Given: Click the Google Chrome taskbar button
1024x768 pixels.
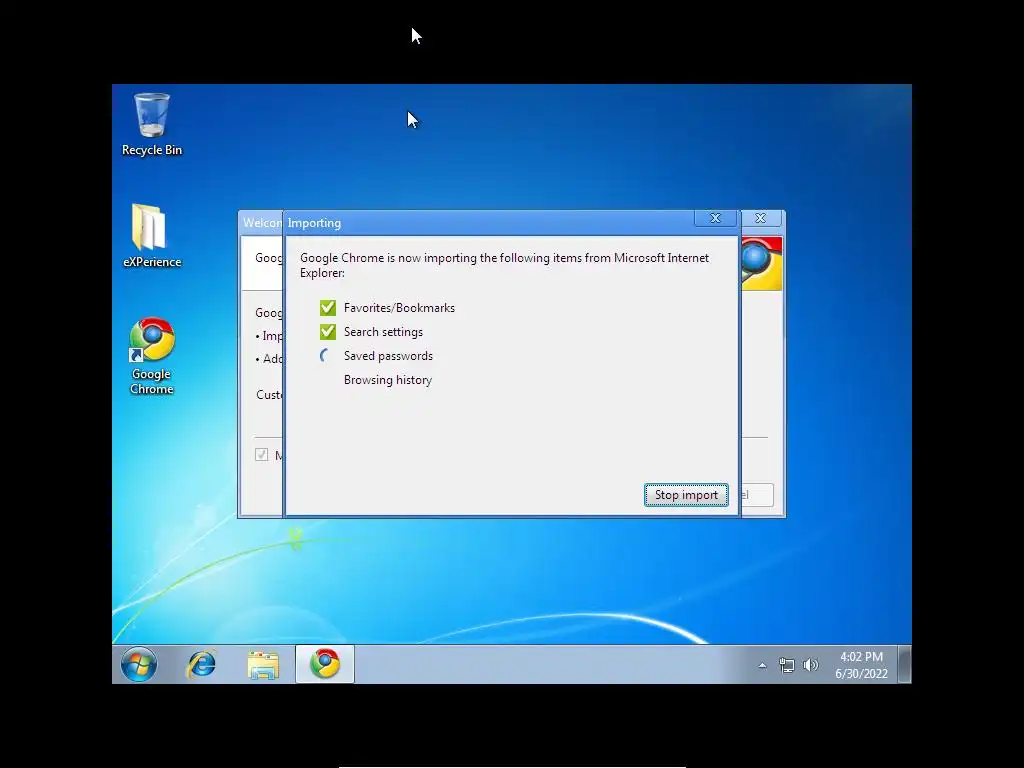Looking at the screenshot, I should (325, 664).
